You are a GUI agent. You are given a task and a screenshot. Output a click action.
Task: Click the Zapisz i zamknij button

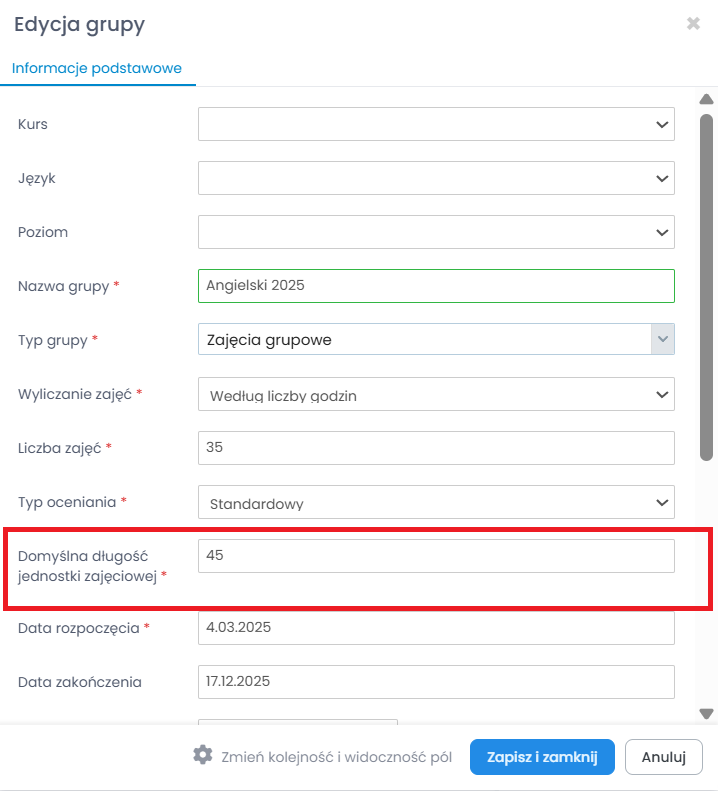(542, 757)
